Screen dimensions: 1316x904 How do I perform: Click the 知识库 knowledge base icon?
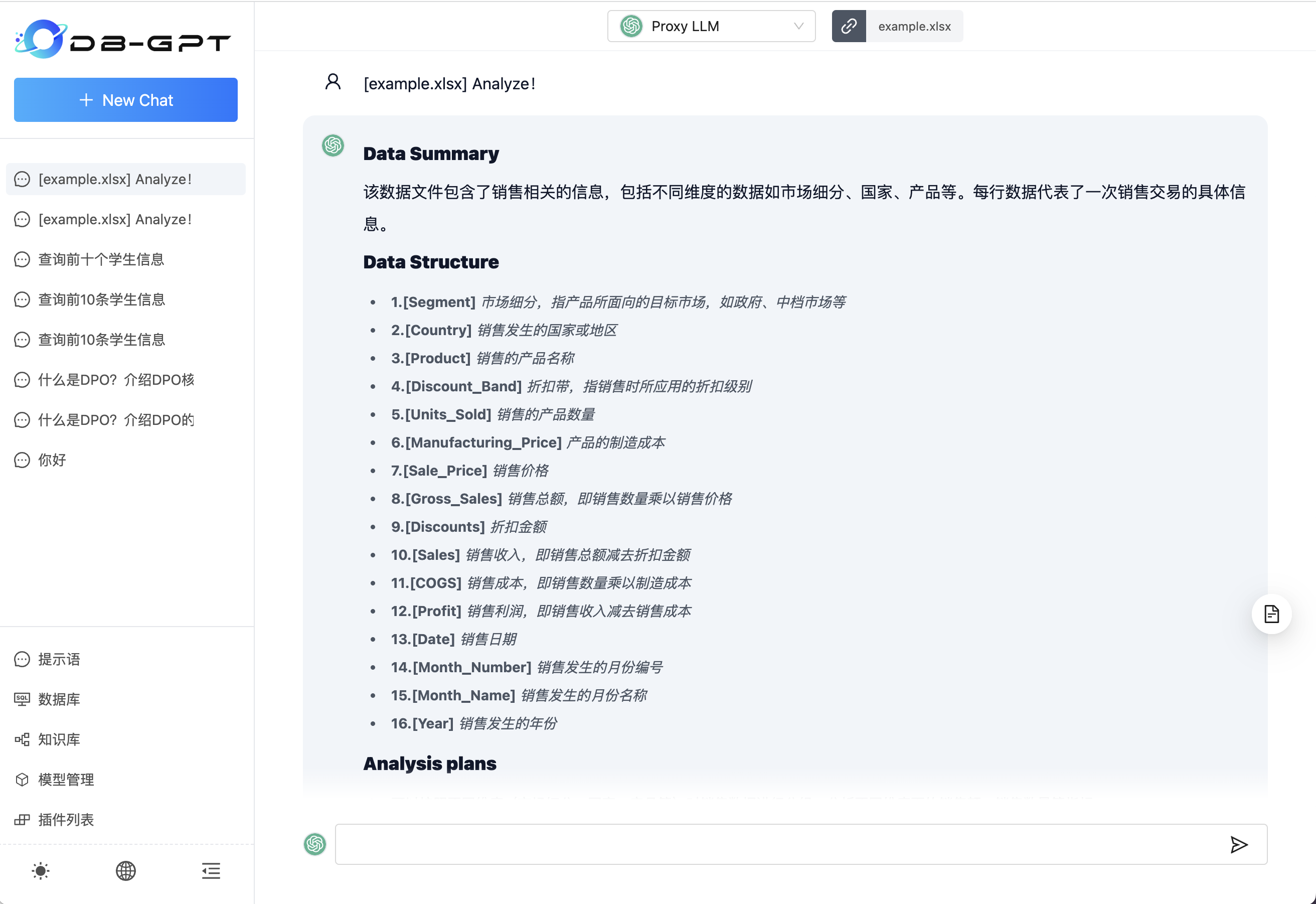[x=22, y=740]
